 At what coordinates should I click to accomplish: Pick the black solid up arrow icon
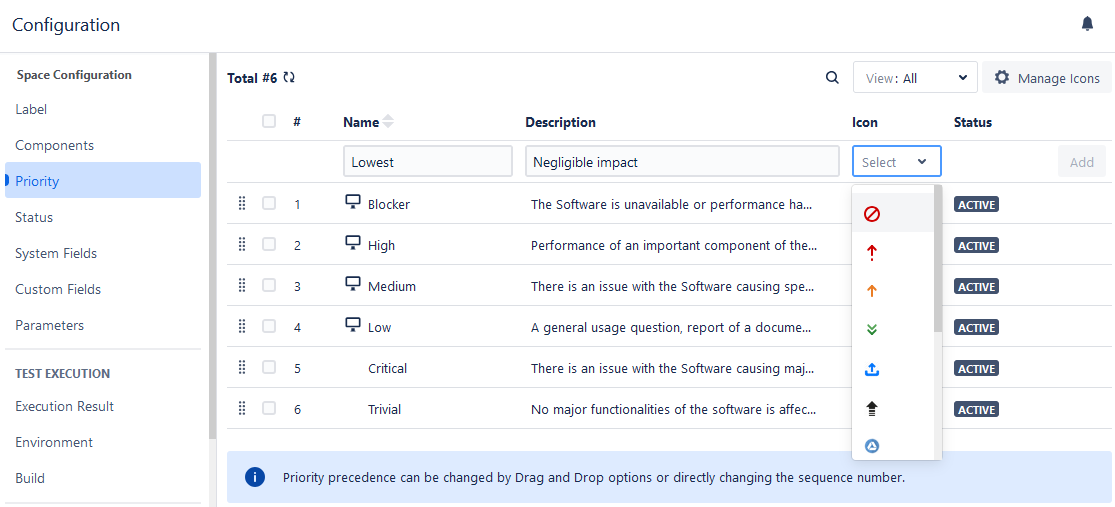pos(871,408)
